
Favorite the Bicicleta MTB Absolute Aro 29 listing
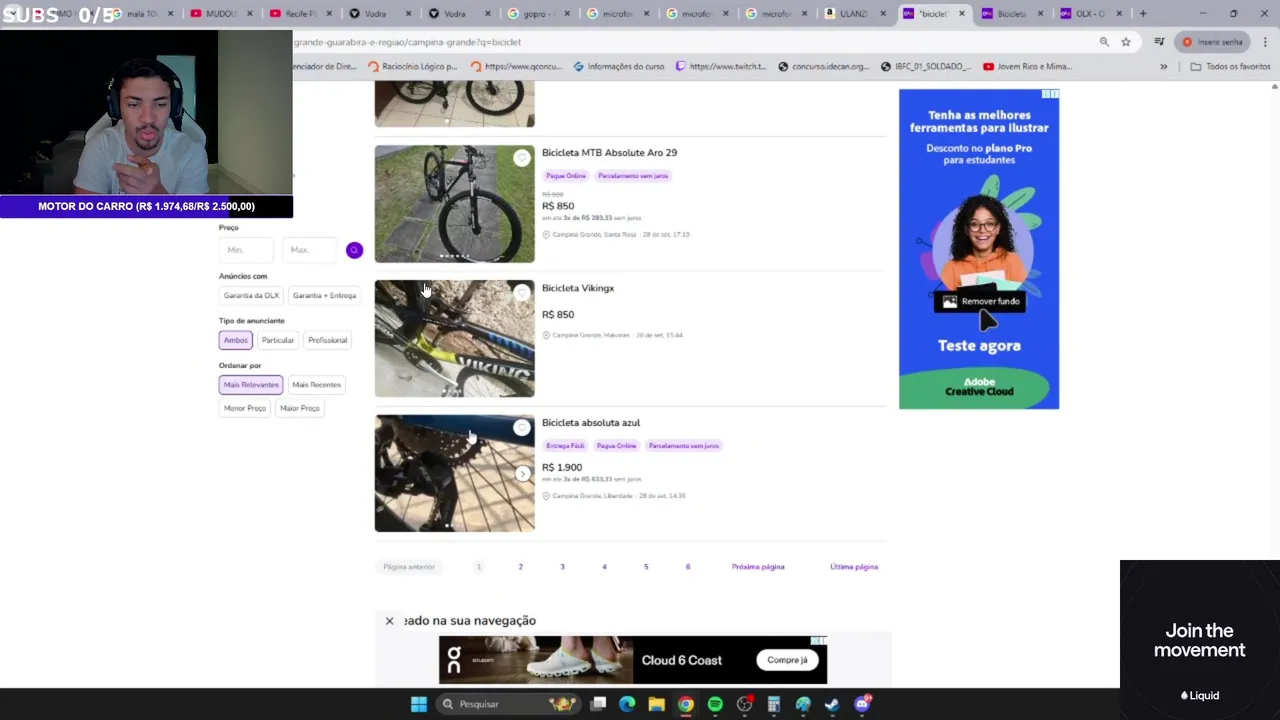click(521, 158)
